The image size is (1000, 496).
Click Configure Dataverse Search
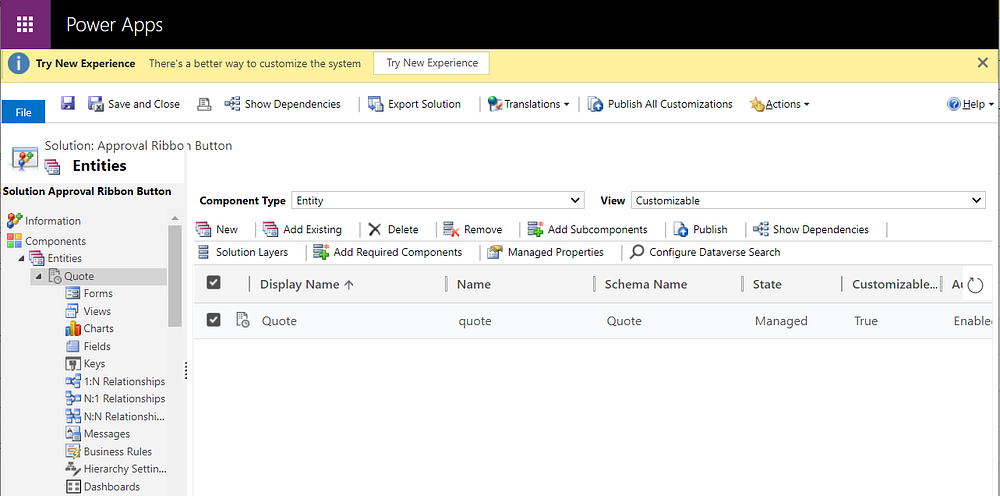pyautogui.click(x=705, y=252)
